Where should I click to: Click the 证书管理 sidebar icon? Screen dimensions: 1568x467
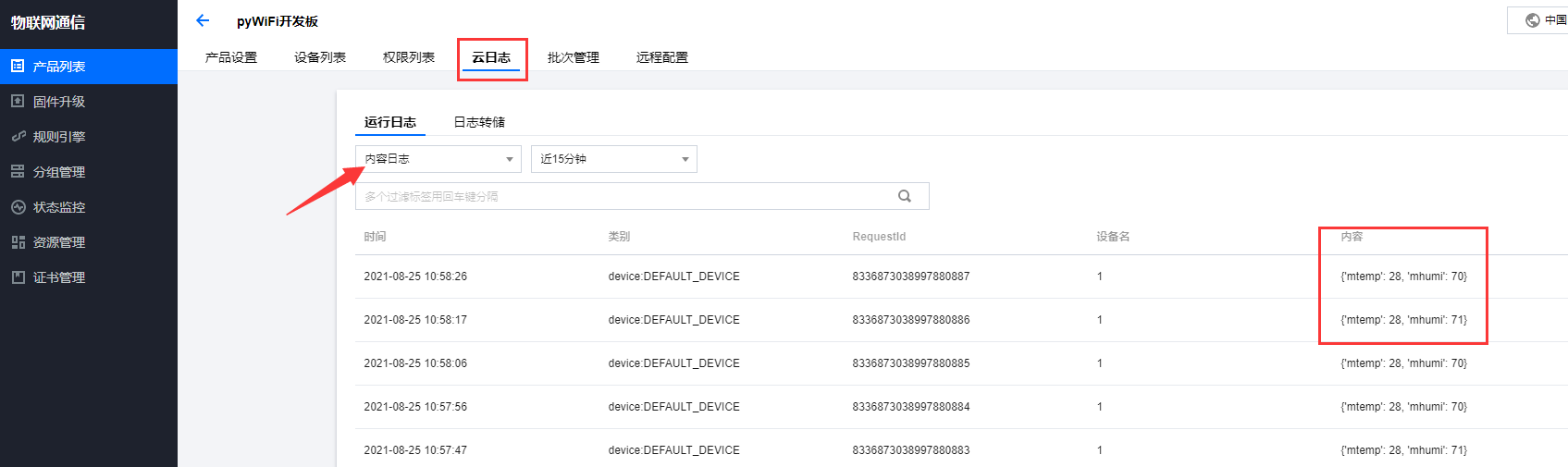18,277
